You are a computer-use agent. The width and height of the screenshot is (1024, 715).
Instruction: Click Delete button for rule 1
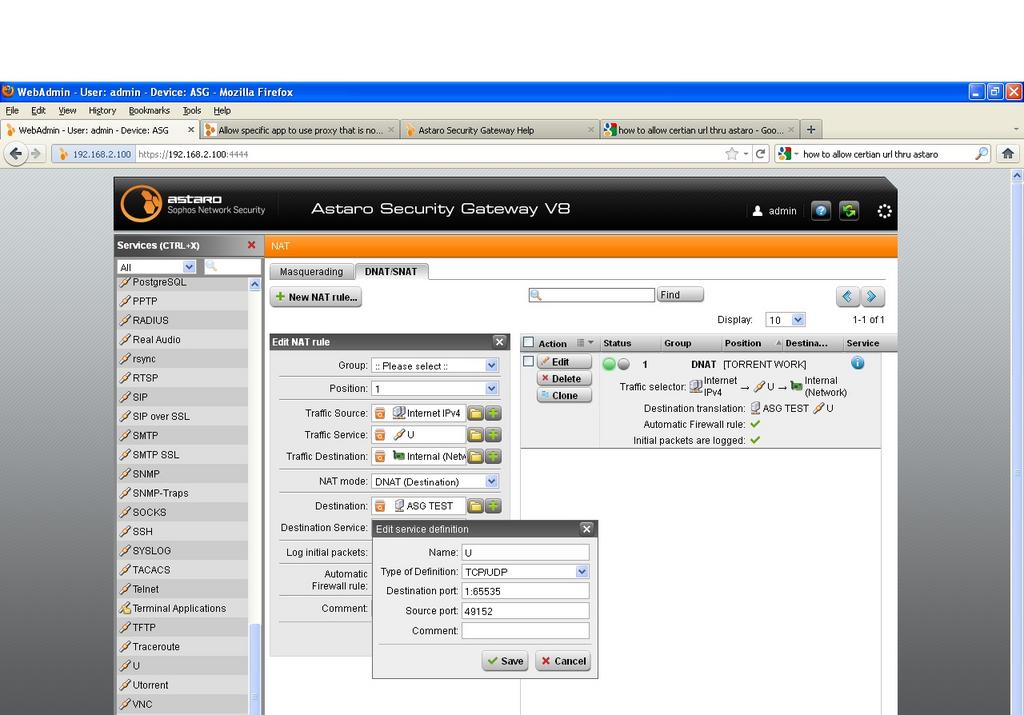[x=564, y=379]
